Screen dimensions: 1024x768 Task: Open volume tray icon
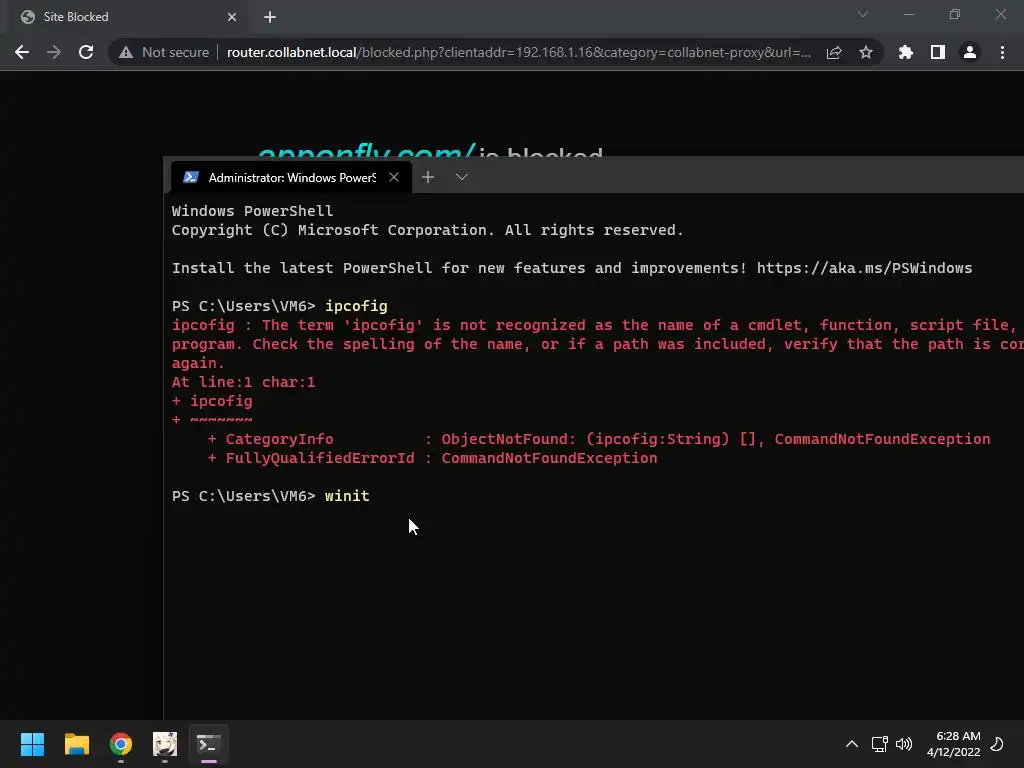[904, 744]
